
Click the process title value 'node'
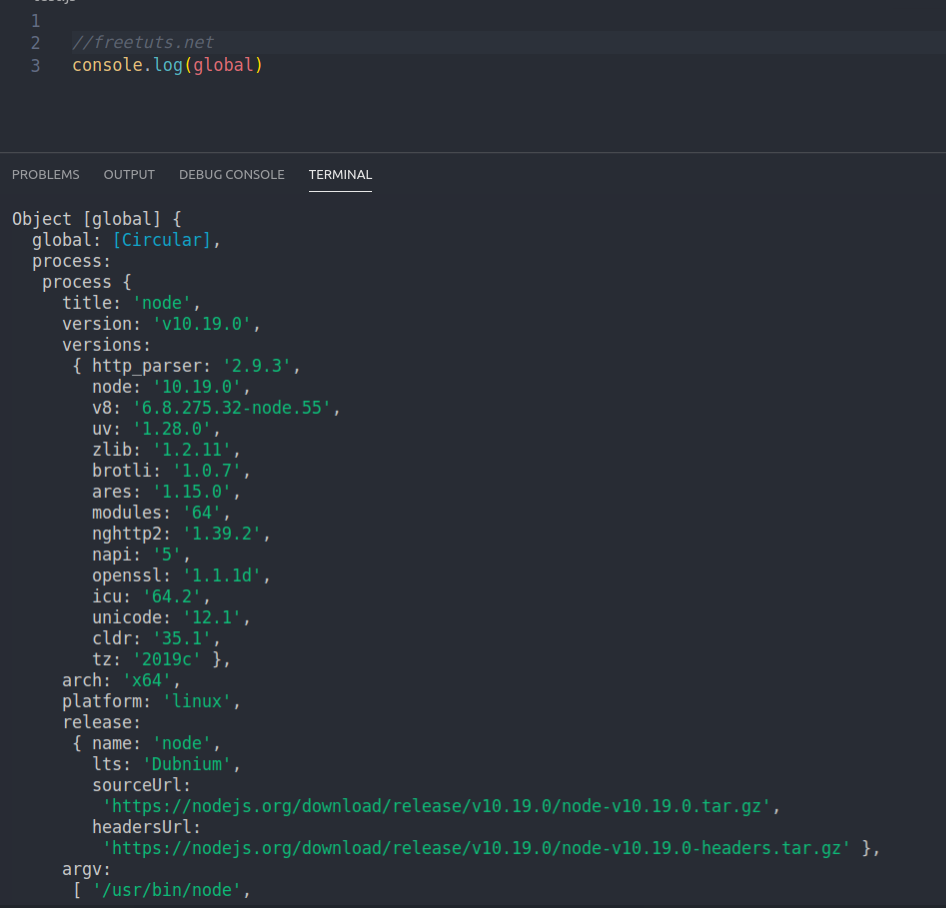[x=162, y=302]
